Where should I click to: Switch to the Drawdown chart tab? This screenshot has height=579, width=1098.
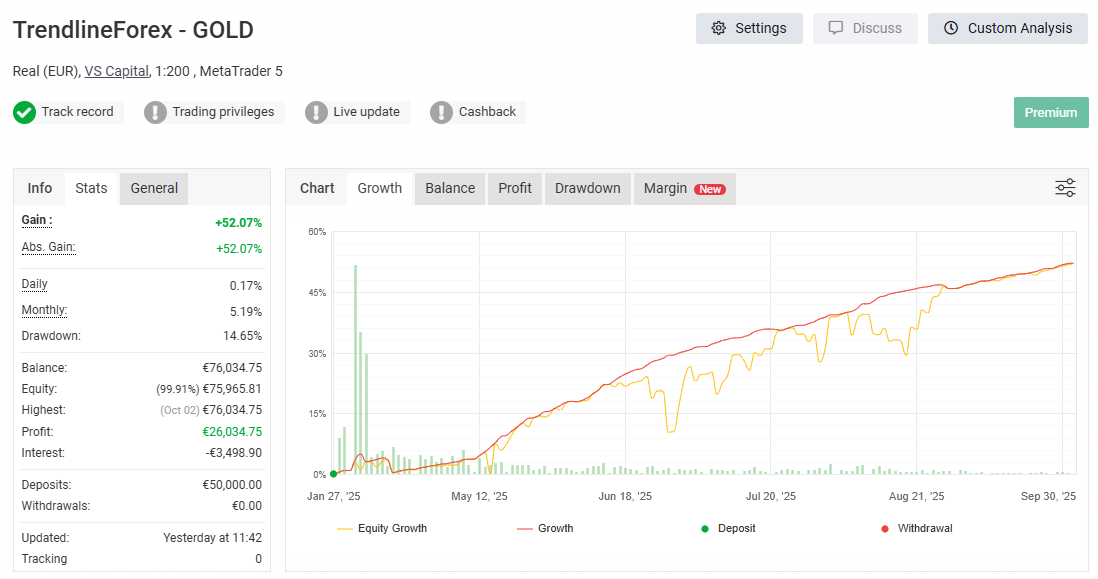[x=587, y=188]
